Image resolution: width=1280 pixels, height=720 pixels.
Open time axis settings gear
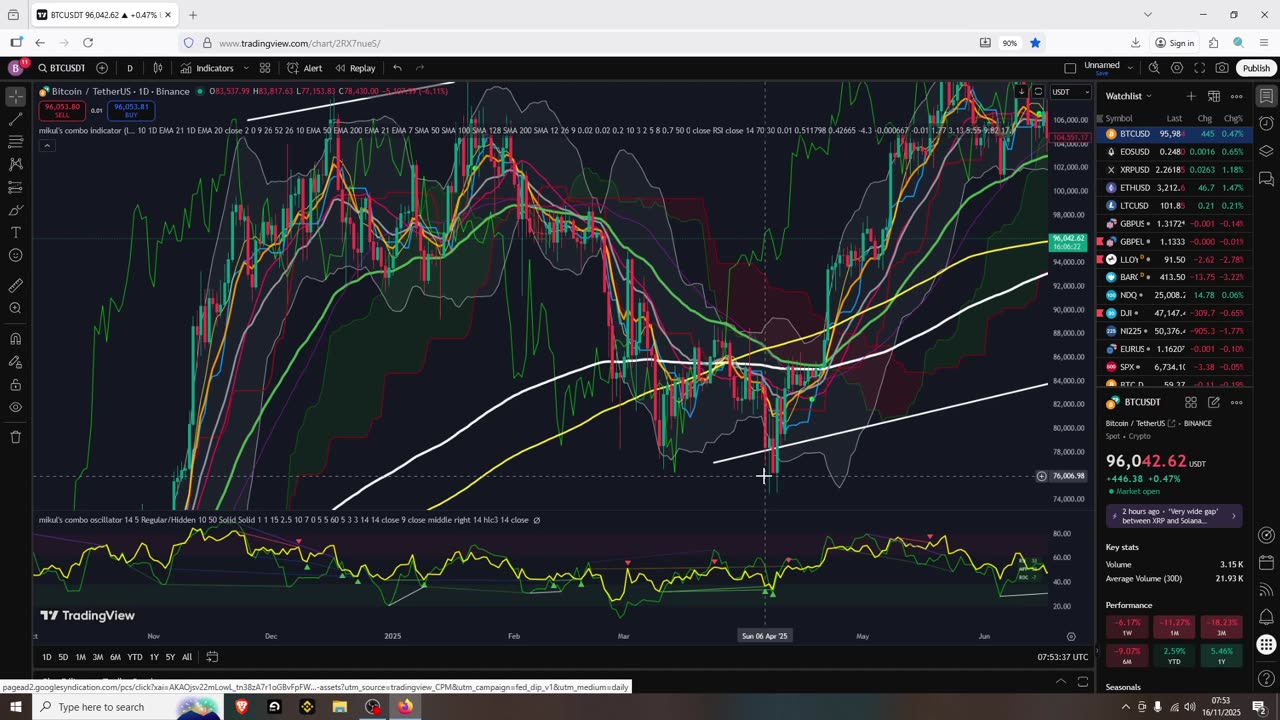1071,636
